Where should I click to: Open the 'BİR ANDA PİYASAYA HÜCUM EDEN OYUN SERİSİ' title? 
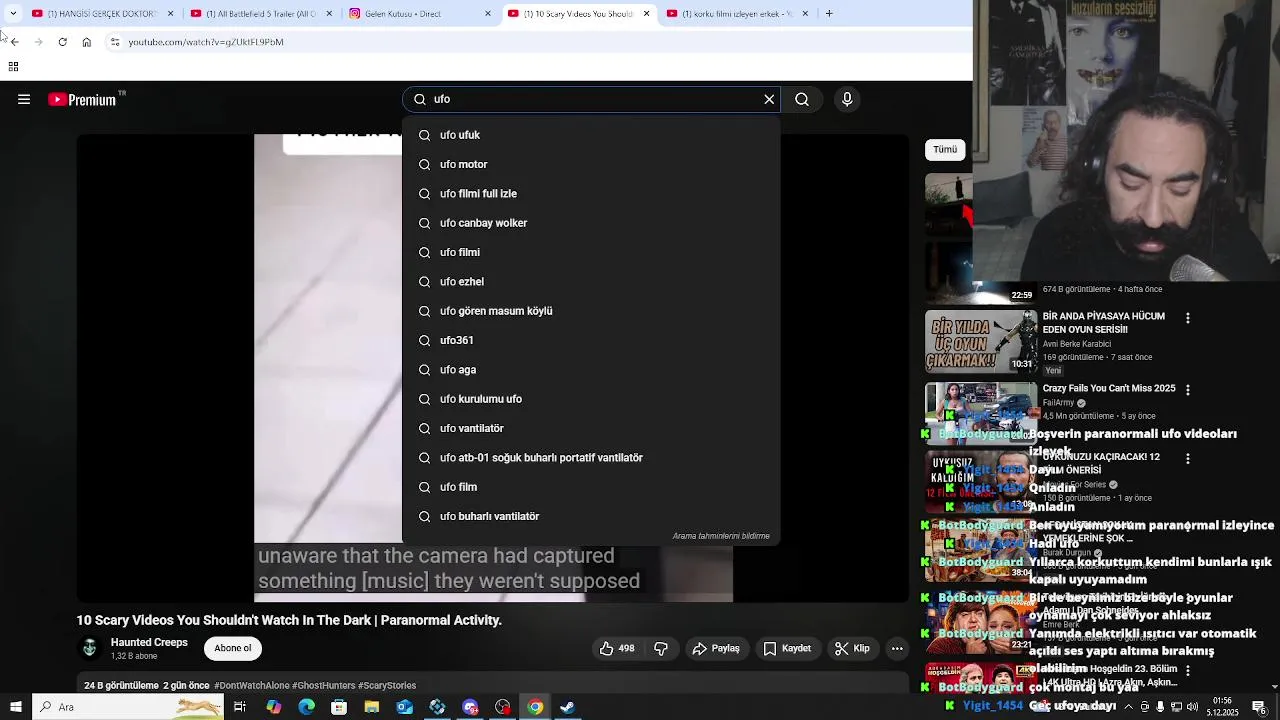1104,323
